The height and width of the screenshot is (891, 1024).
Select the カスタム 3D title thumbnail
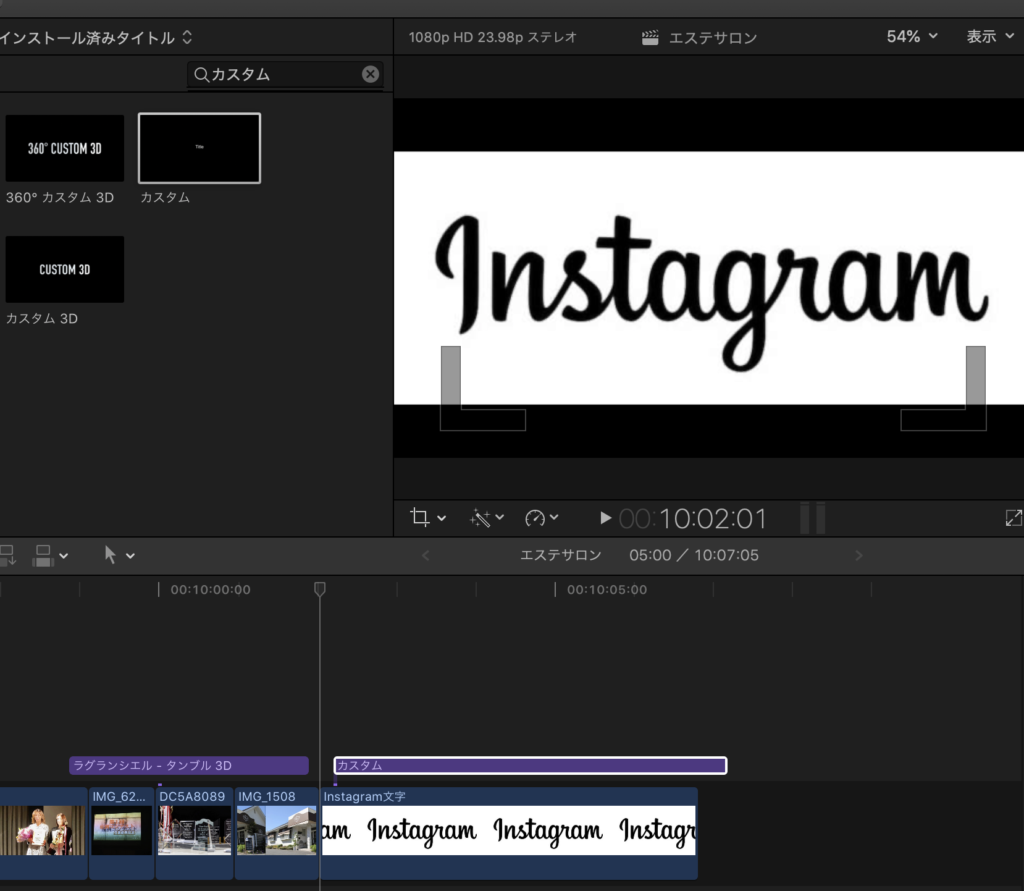point(65,269)
